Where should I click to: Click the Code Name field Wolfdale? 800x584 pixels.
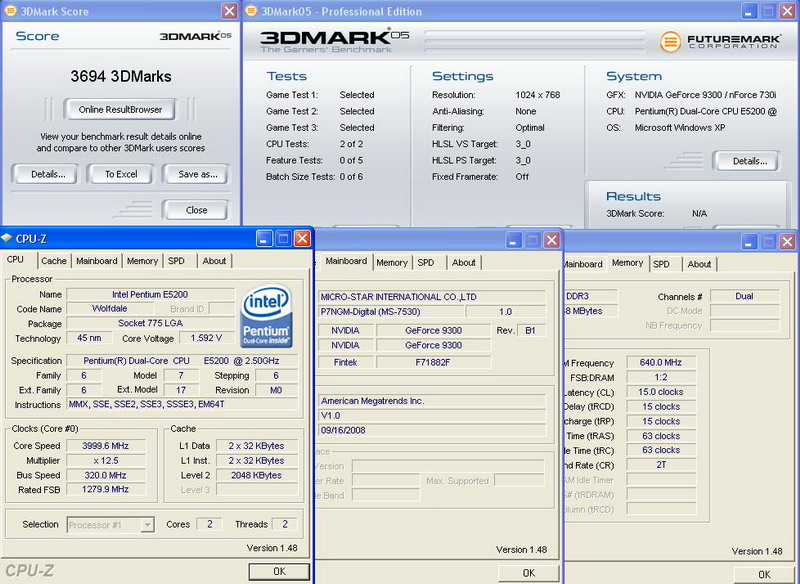110,309
